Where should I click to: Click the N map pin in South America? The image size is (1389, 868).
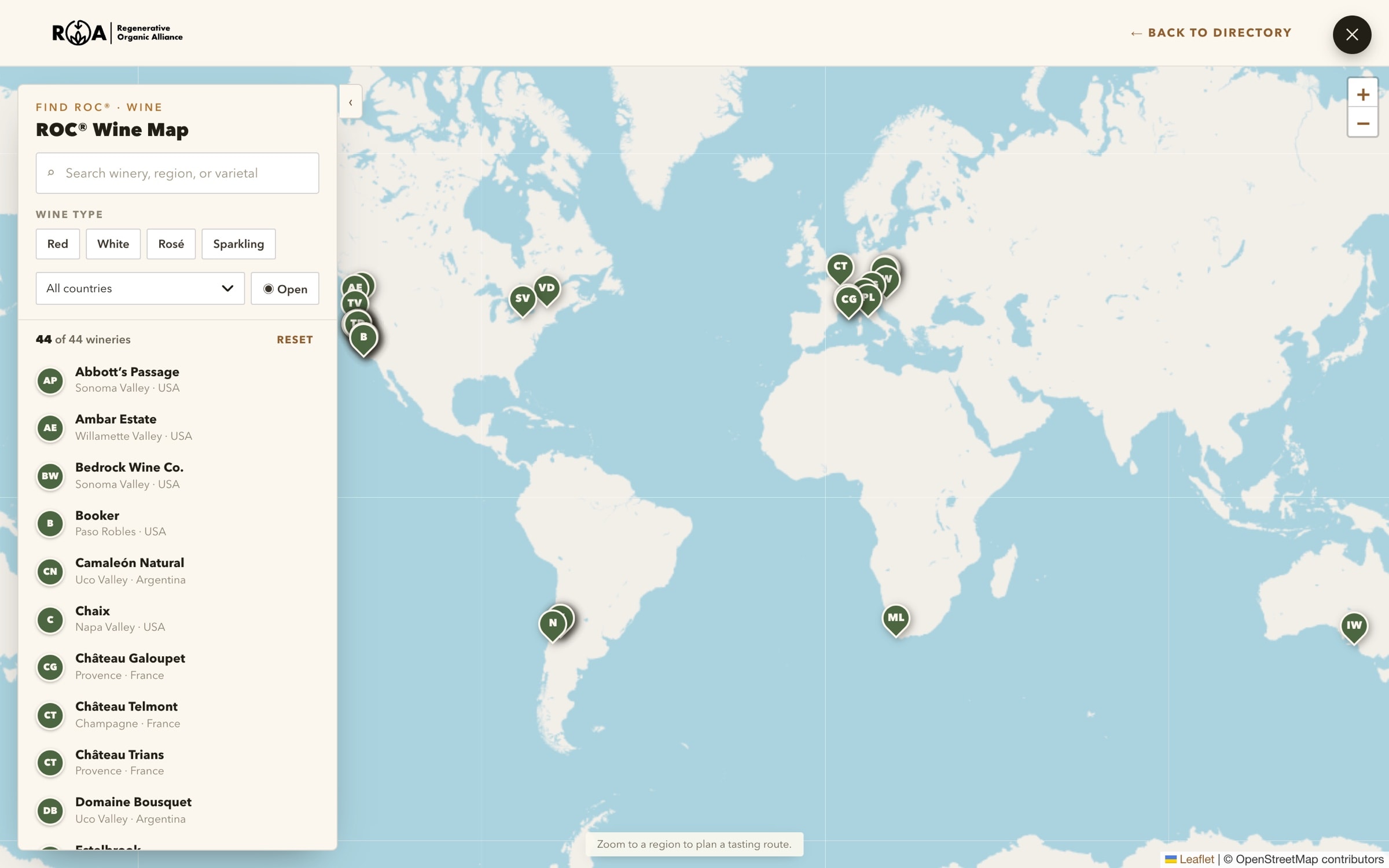pos(552,624)
